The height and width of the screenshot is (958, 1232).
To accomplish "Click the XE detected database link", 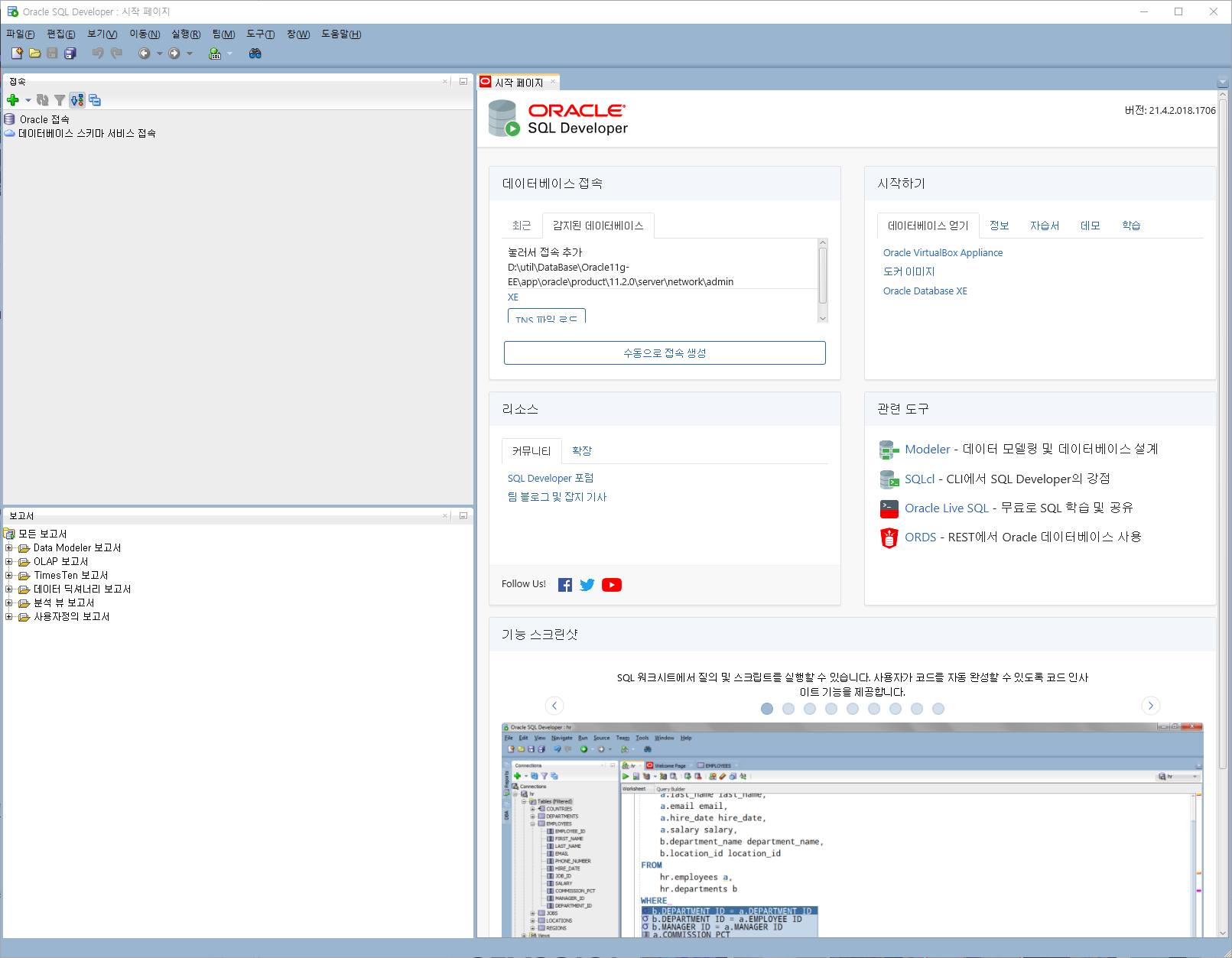I will point(513,297).
